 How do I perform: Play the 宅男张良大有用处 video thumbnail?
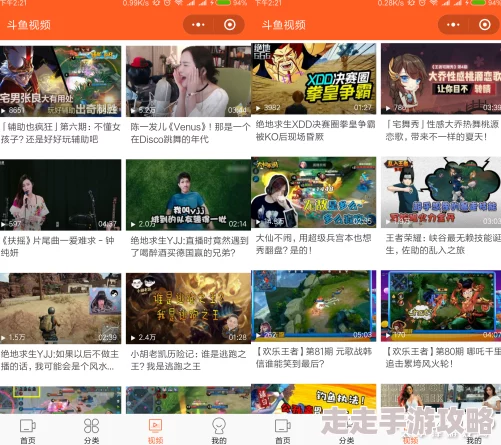60,81
